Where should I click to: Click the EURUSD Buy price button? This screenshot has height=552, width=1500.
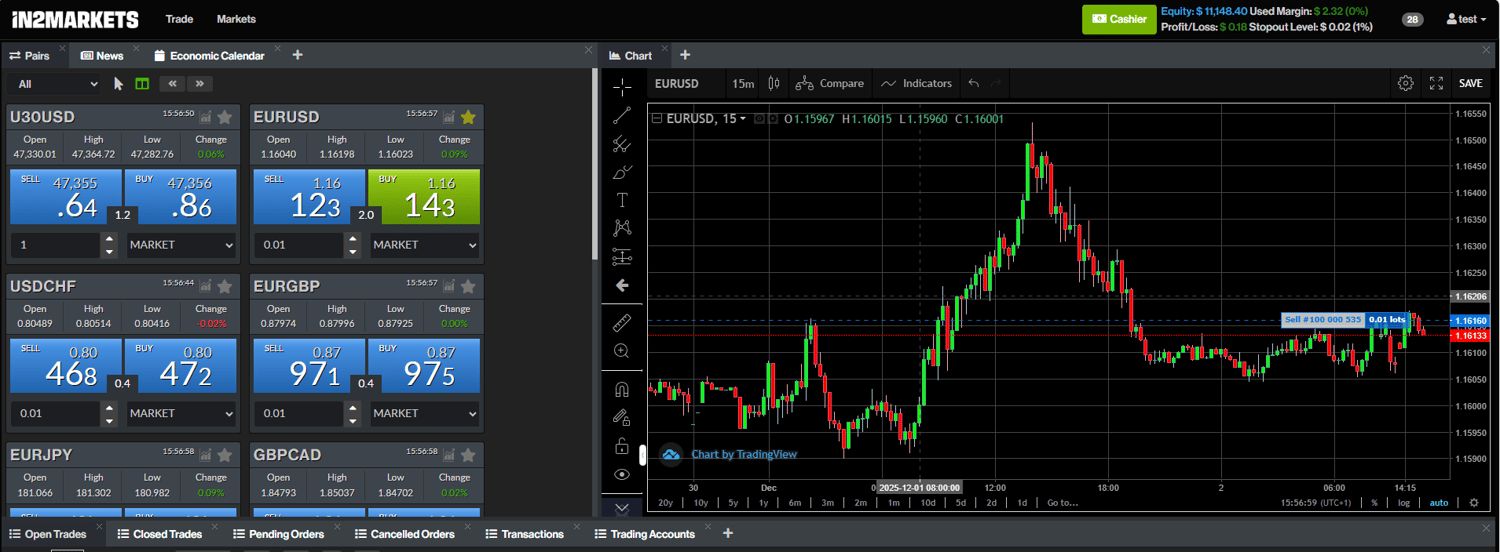click(x=424, y=196)
